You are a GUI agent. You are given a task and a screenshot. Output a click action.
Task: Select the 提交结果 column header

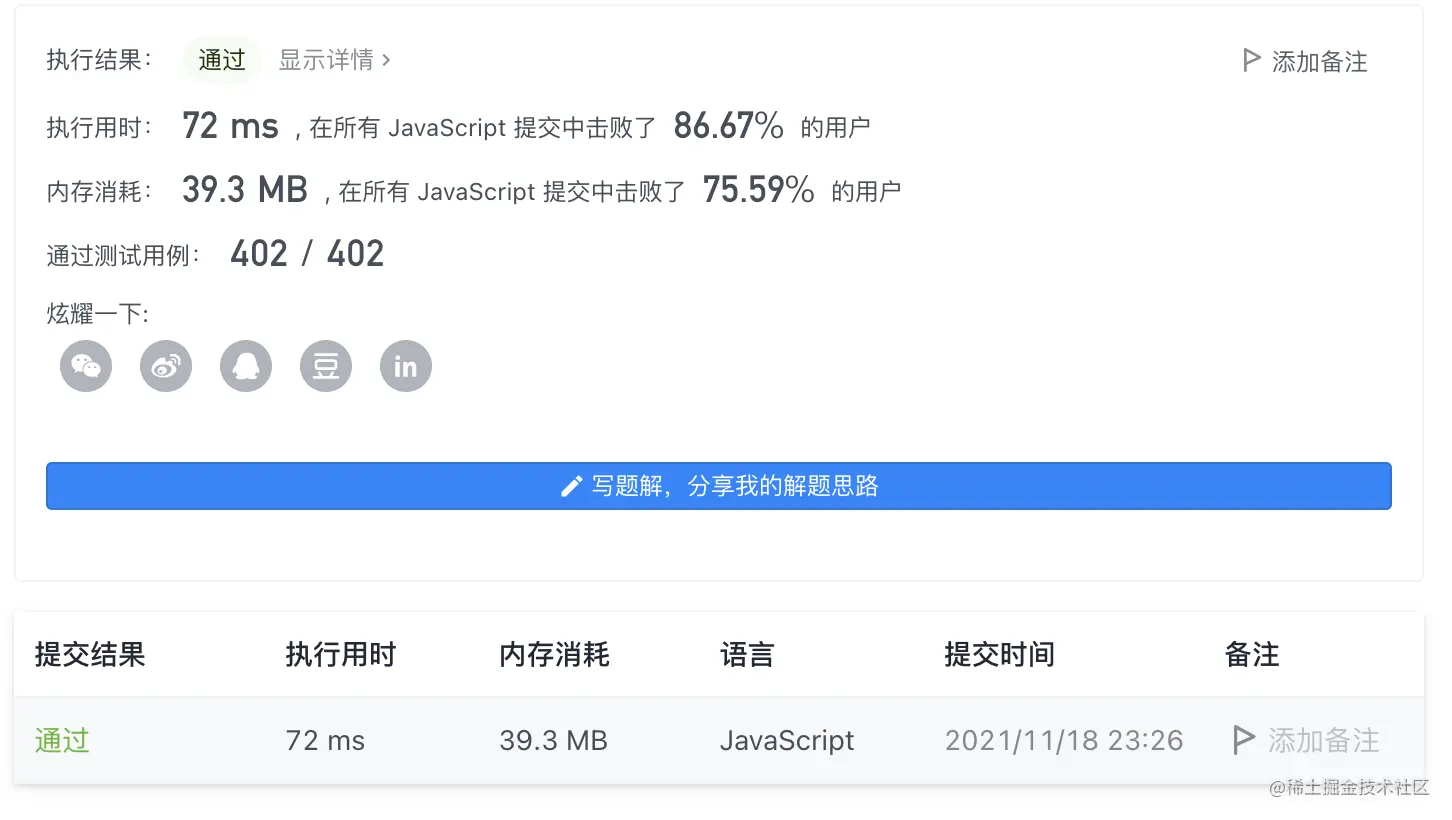(x=90, y=655)
